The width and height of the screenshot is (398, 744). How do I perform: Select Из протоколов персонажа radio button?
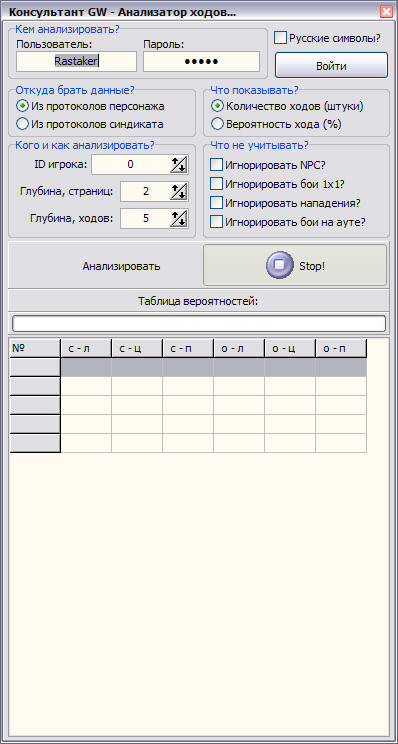pos(22,106)
